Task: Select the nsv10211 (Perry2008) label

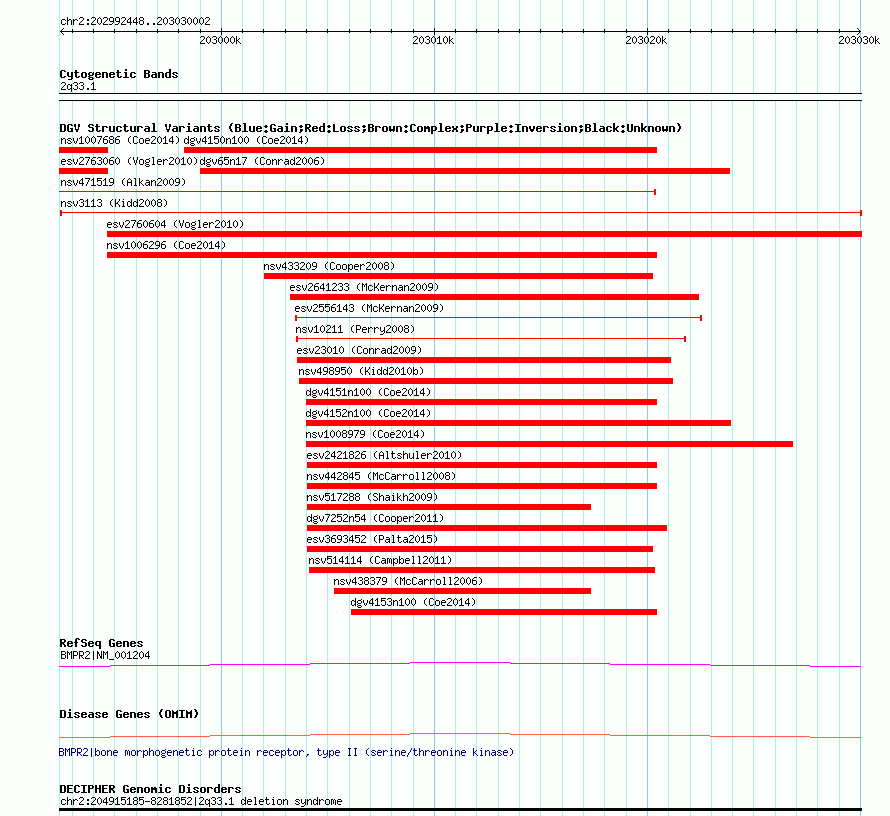Action: coord(355,329)
